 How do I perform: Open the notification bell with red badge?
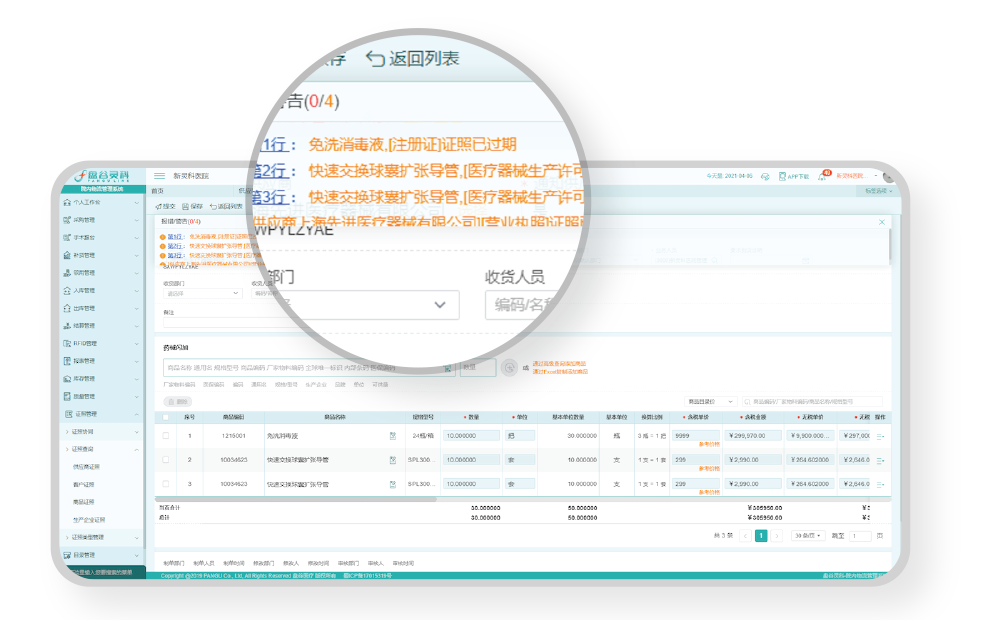822,175
